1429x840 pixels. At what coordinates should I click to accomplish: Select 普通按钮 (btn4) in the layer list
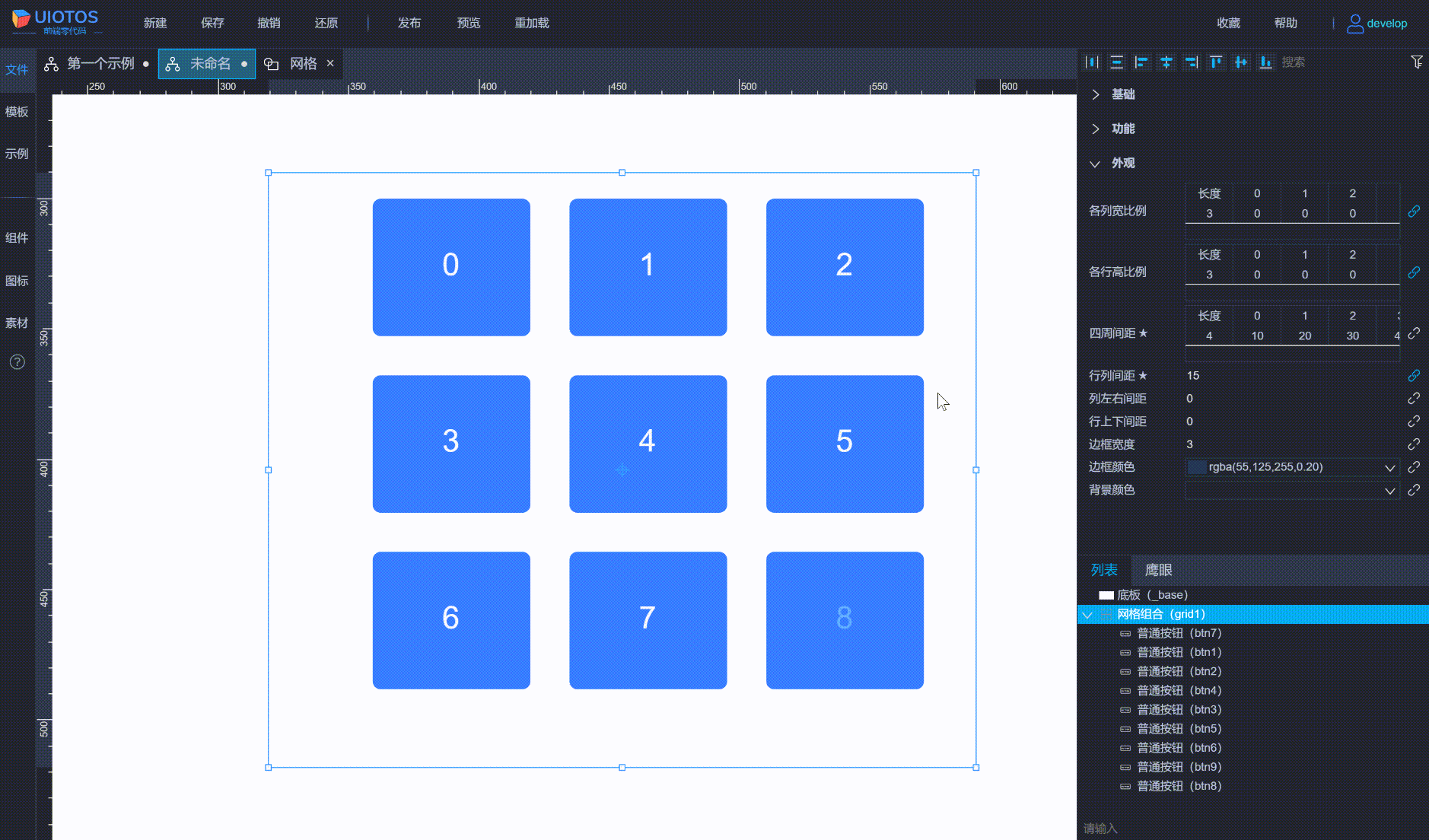click(1178, 691)
